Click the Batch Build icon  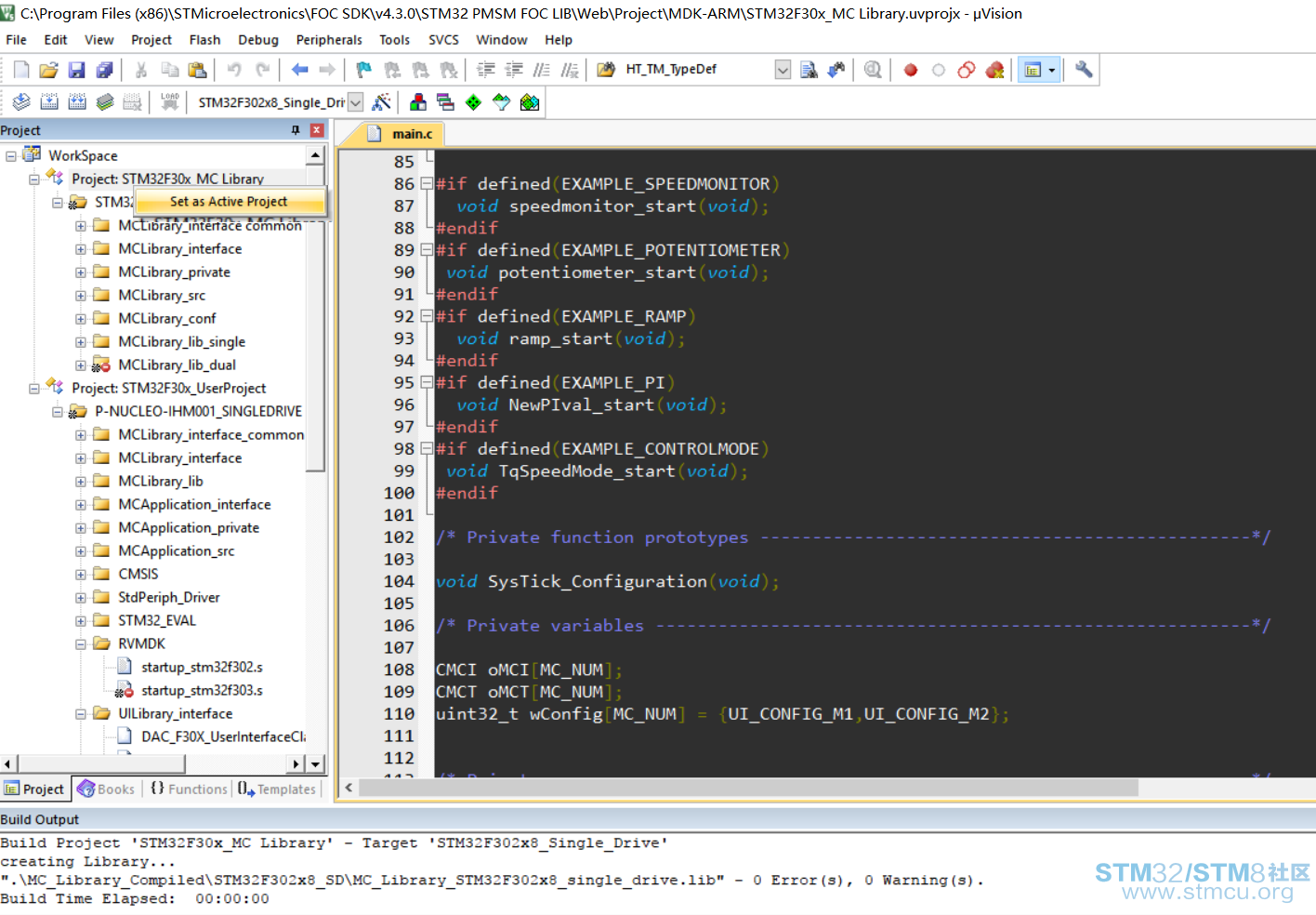[105, 102]
